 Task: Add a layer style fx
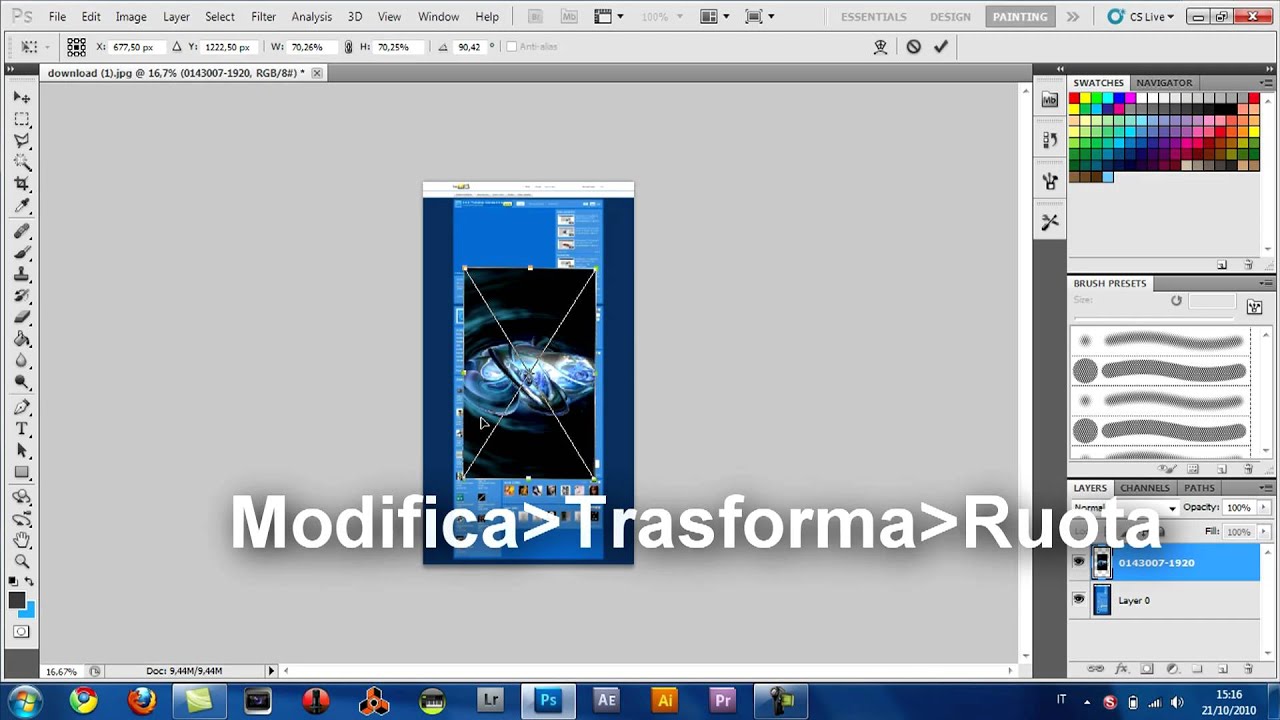pyautogui.click(x=1121, y=669)
